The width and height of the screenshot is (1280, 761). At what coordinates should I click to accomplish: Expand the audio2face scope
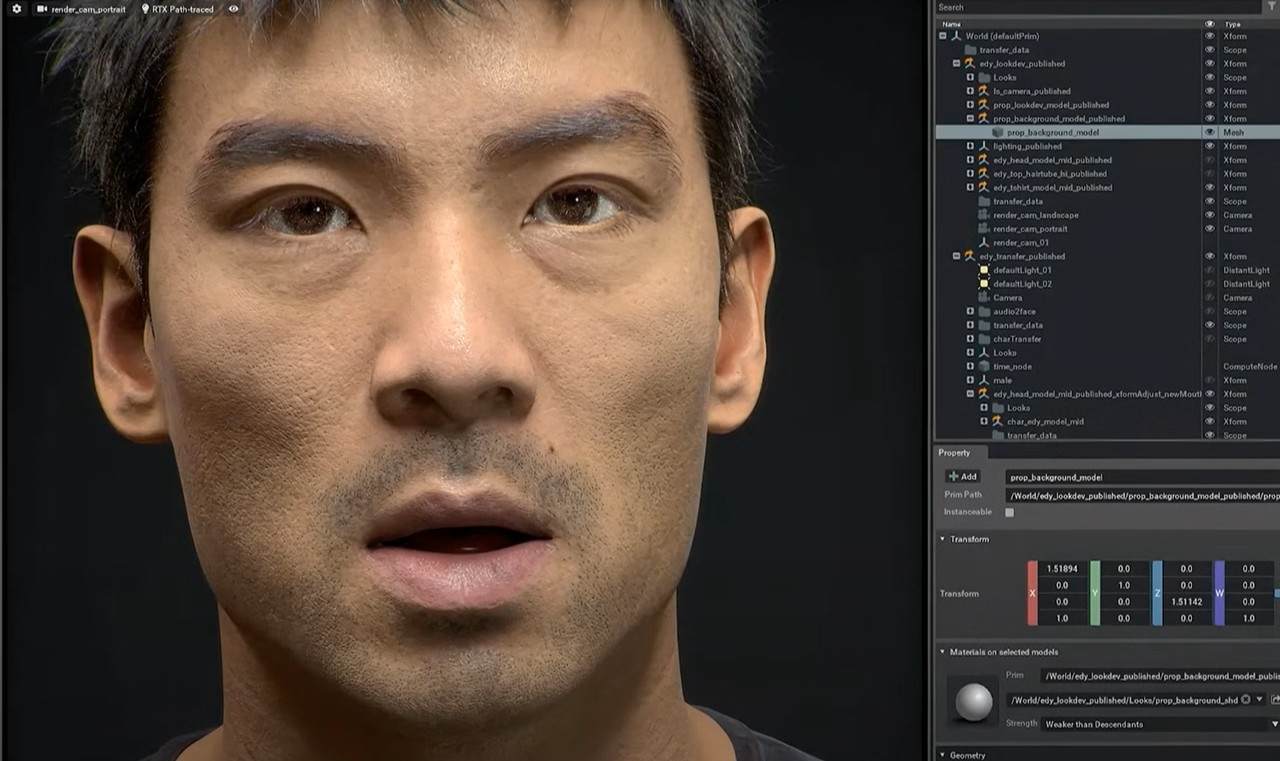pyautogui.click(x=970, y=312)
